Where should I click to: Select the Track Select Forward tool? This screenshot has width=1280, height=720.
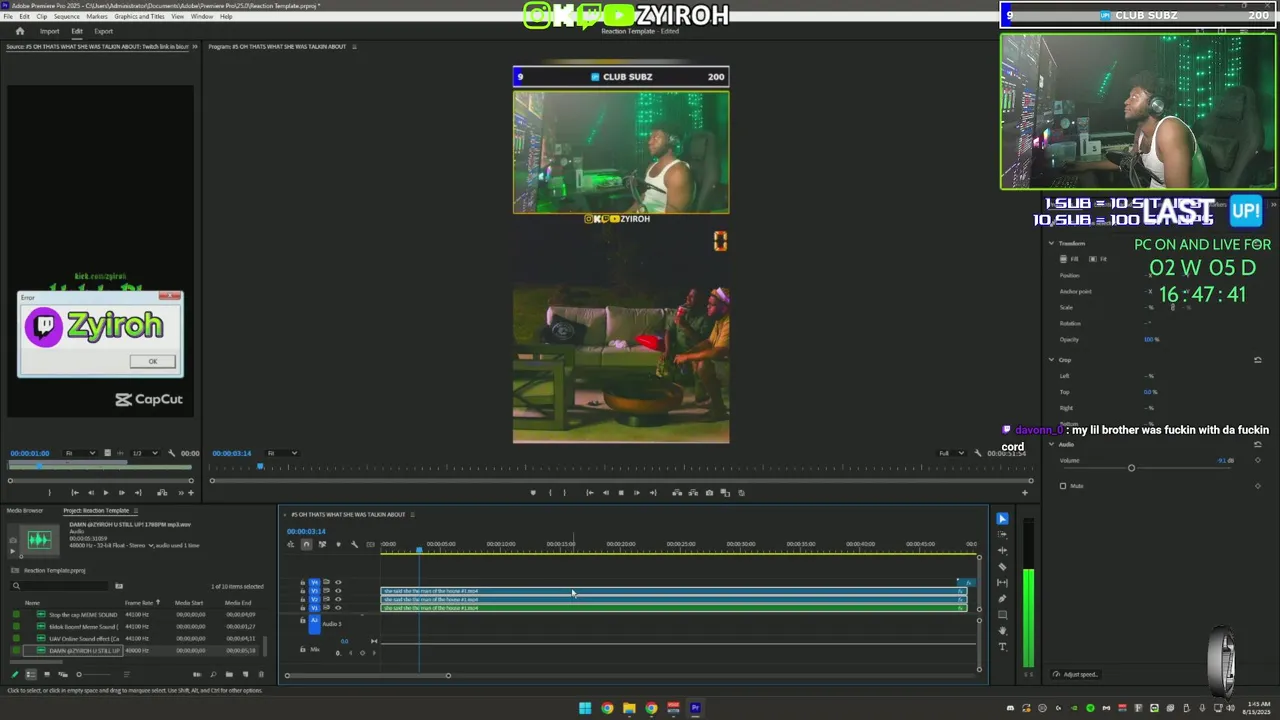[1002, 534]
